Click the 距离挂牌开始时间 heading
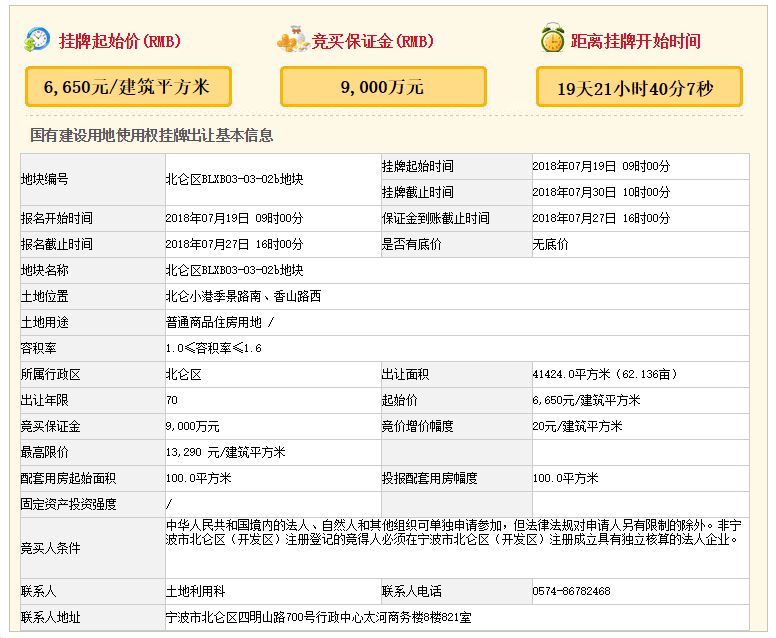Image resolution: width=776 pixels, height=638 pixels. tap(635, 41)
